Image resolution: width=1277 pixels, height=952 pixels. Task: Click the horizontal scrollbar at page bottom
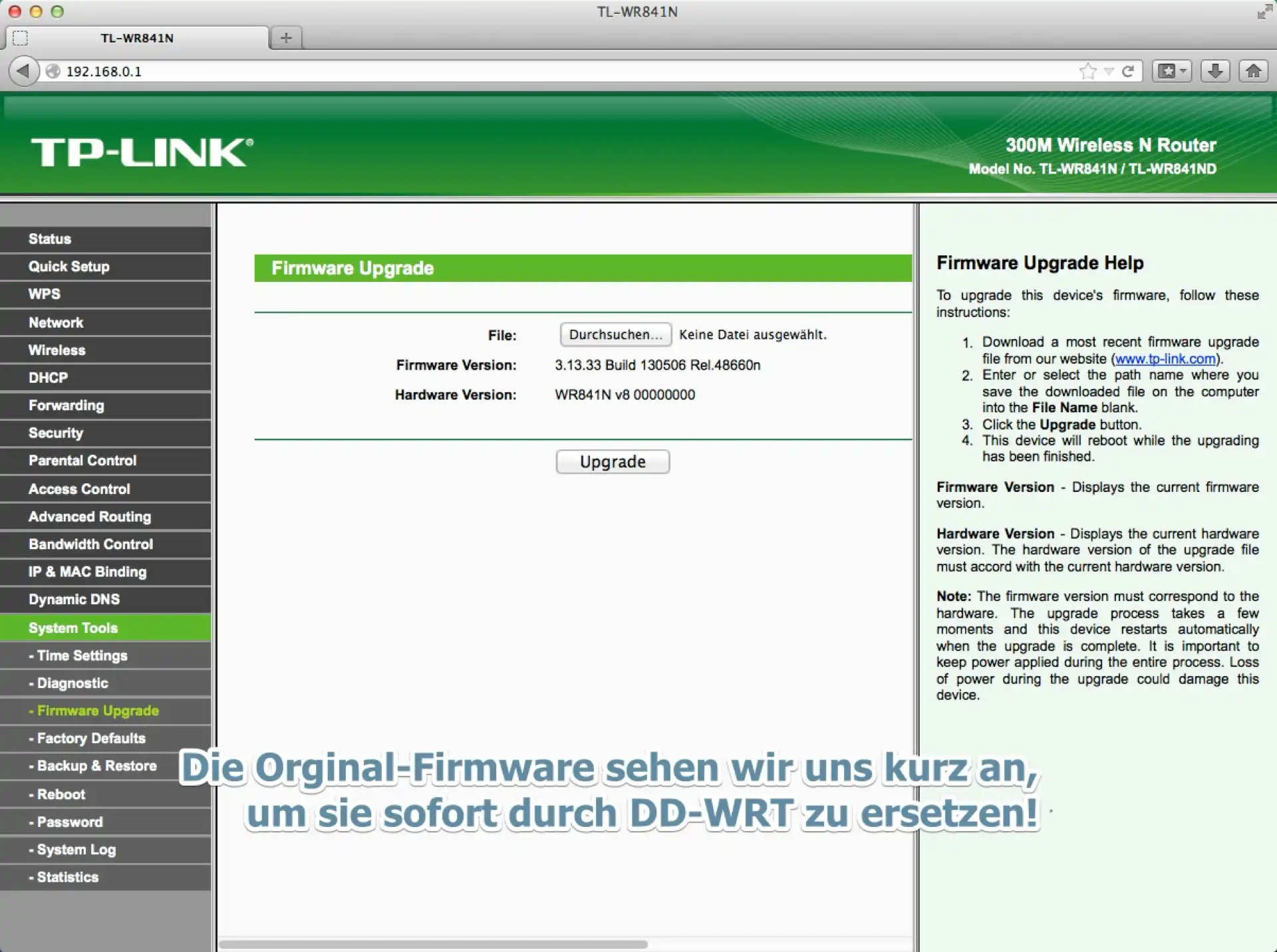click(432, 944)
